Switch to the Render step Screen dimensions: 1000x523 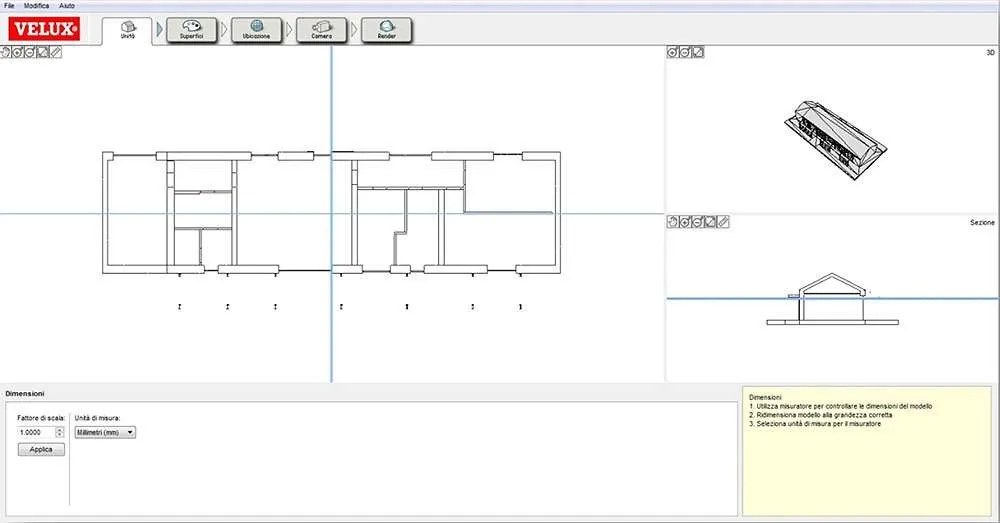386,30
